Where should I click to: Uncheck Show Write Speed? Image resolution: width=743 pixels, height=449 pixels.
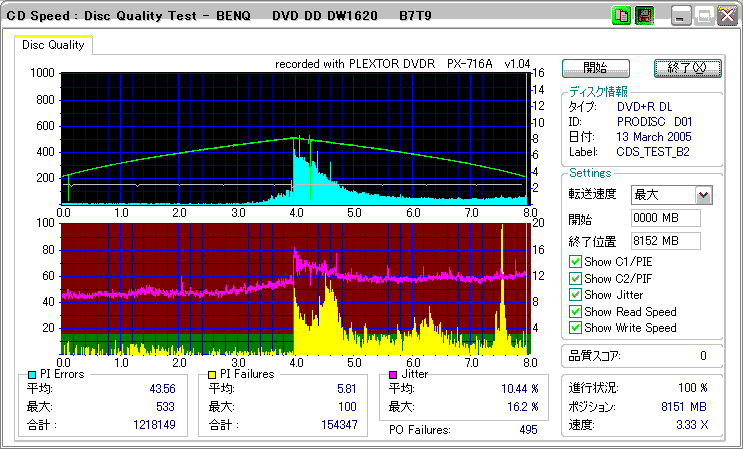[575, 327]
